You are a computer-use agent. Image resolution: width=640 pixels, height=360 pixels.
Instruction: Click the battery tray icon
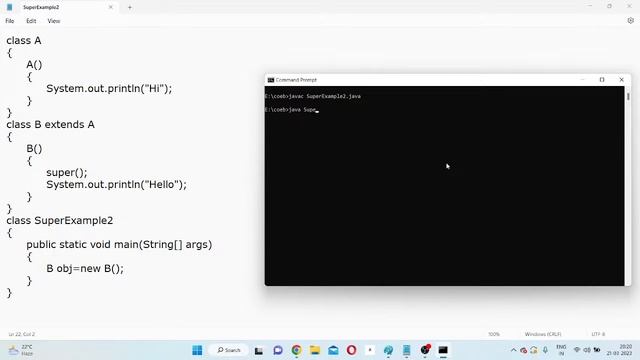[597, 350]
